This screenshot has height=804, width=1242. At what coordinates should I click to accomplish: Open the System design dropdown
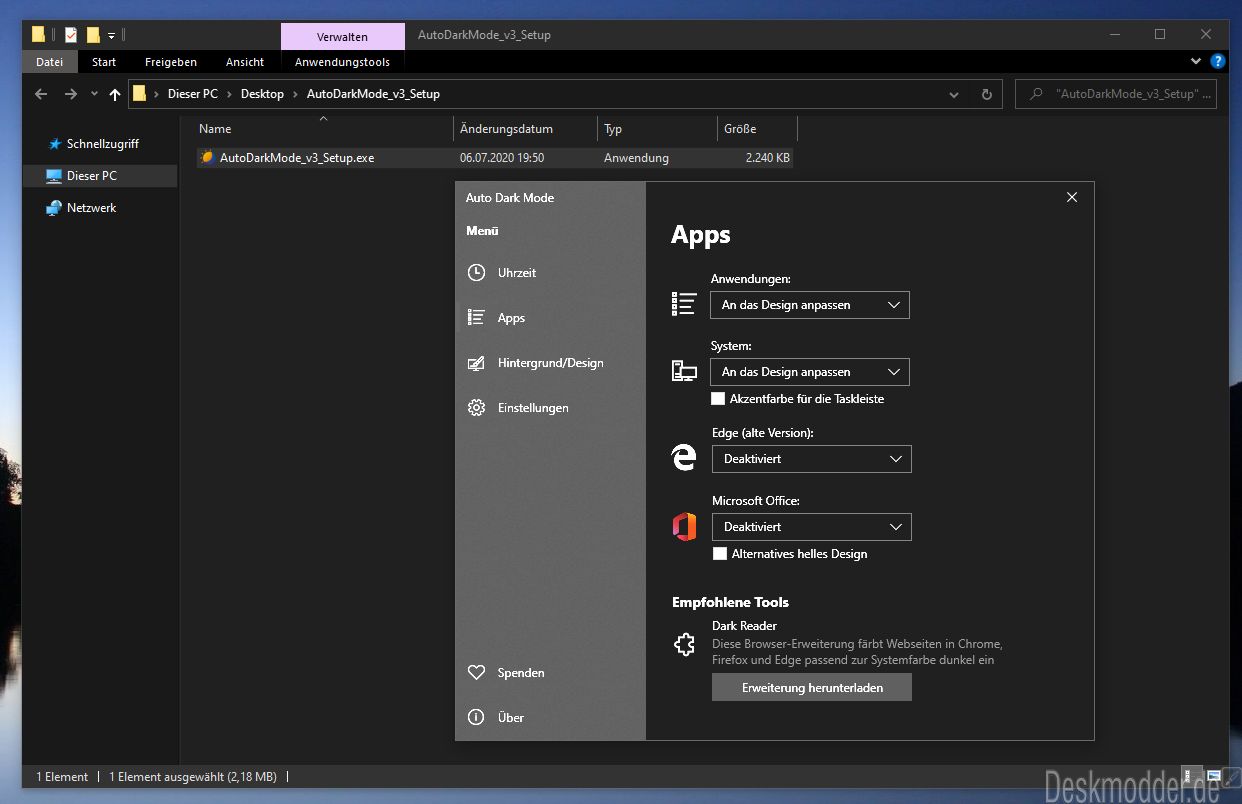tap(810, 372)
